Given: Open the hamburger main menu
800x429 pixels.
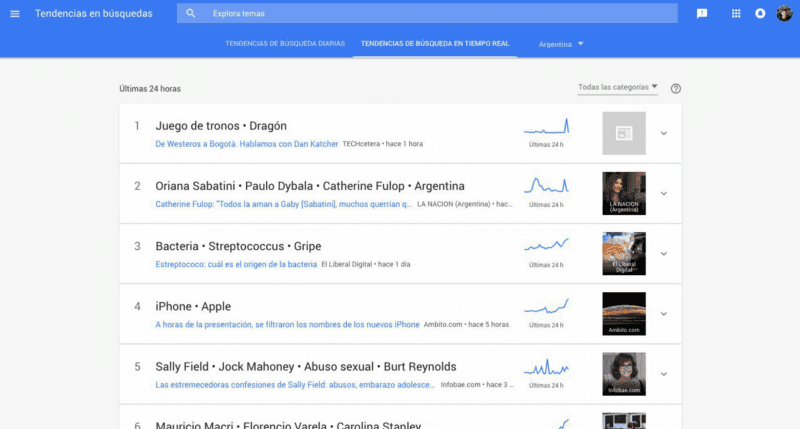Looking at the screenshot, I should (14, 13).
